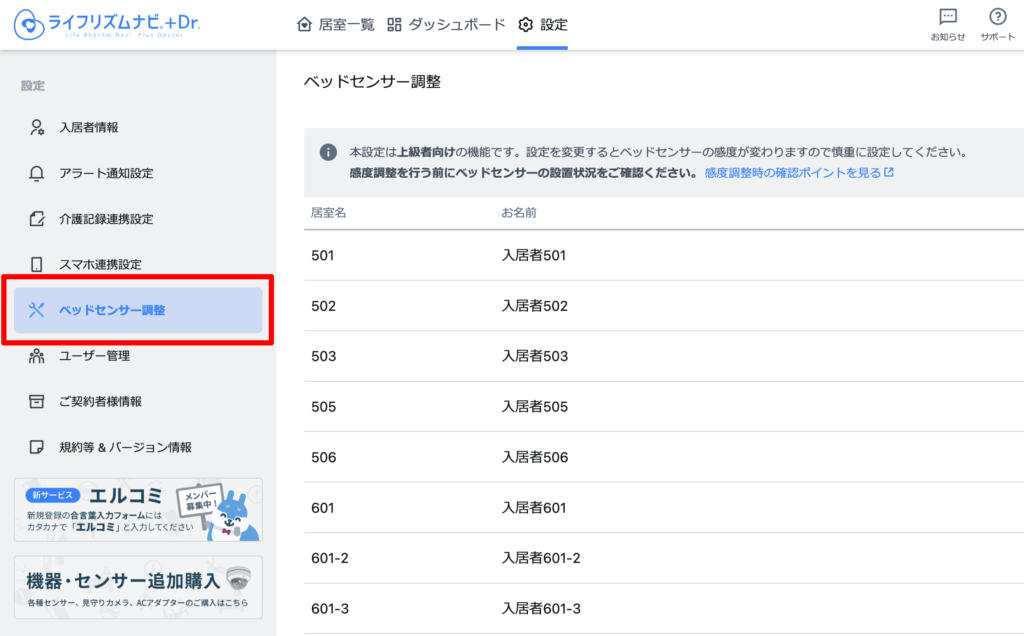1024x636 pixels.
Task: Open 介護記録連携設定 in the sidebar
Action: pyautogui.click(x=105, y=219)
